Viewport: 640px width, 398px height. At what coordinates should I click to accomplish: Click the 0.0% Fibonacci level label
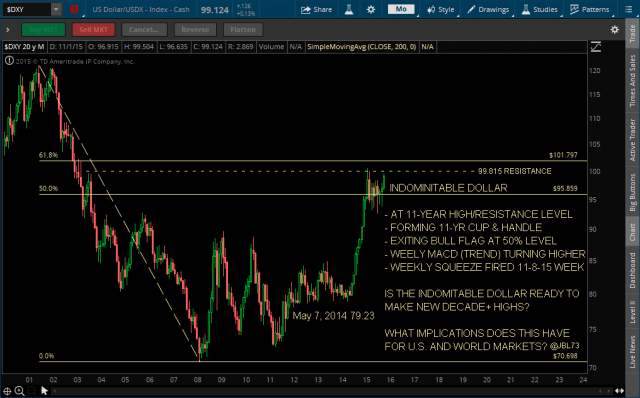pyautogui.click(x=47, y=356)
